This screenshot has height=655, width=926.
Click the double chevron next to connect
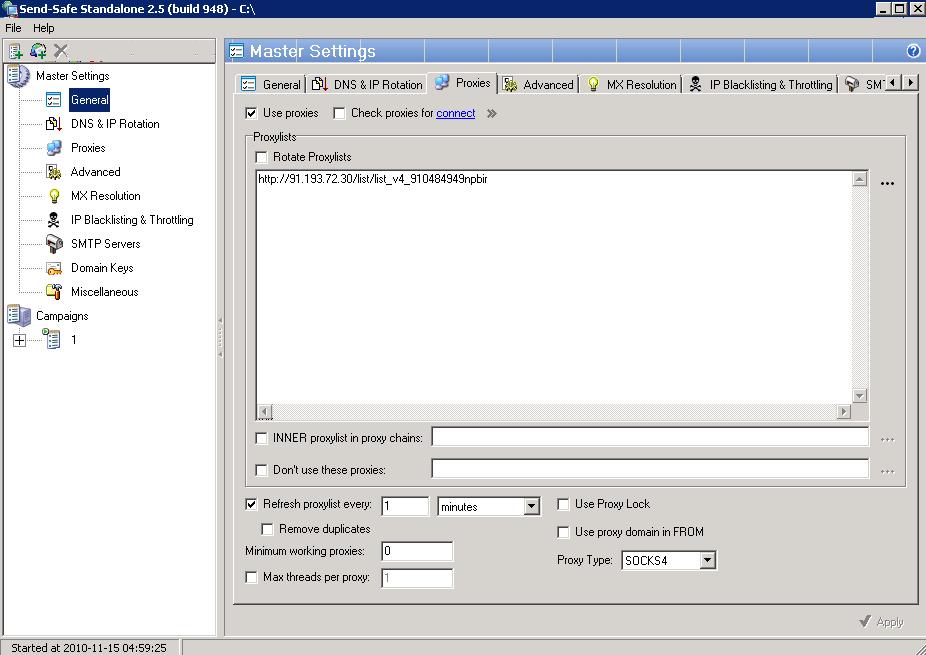point(491,113)
